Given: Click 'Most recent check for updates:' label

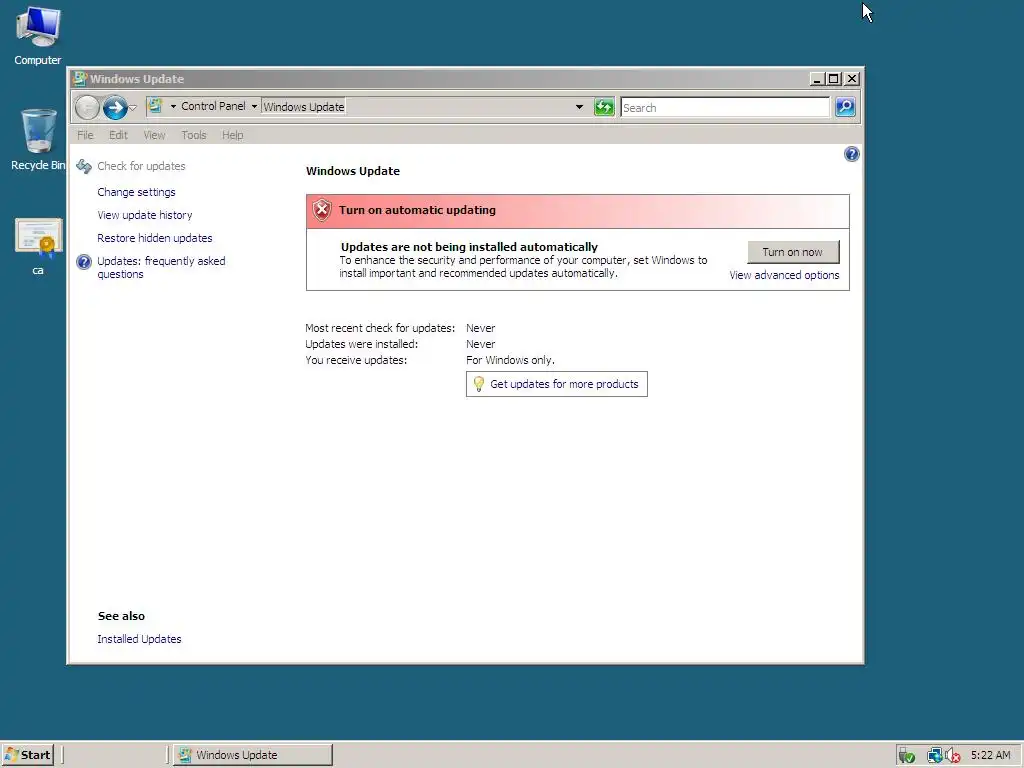Looking at the screenshot, I should pyautogui.click(x=380, y=328).
